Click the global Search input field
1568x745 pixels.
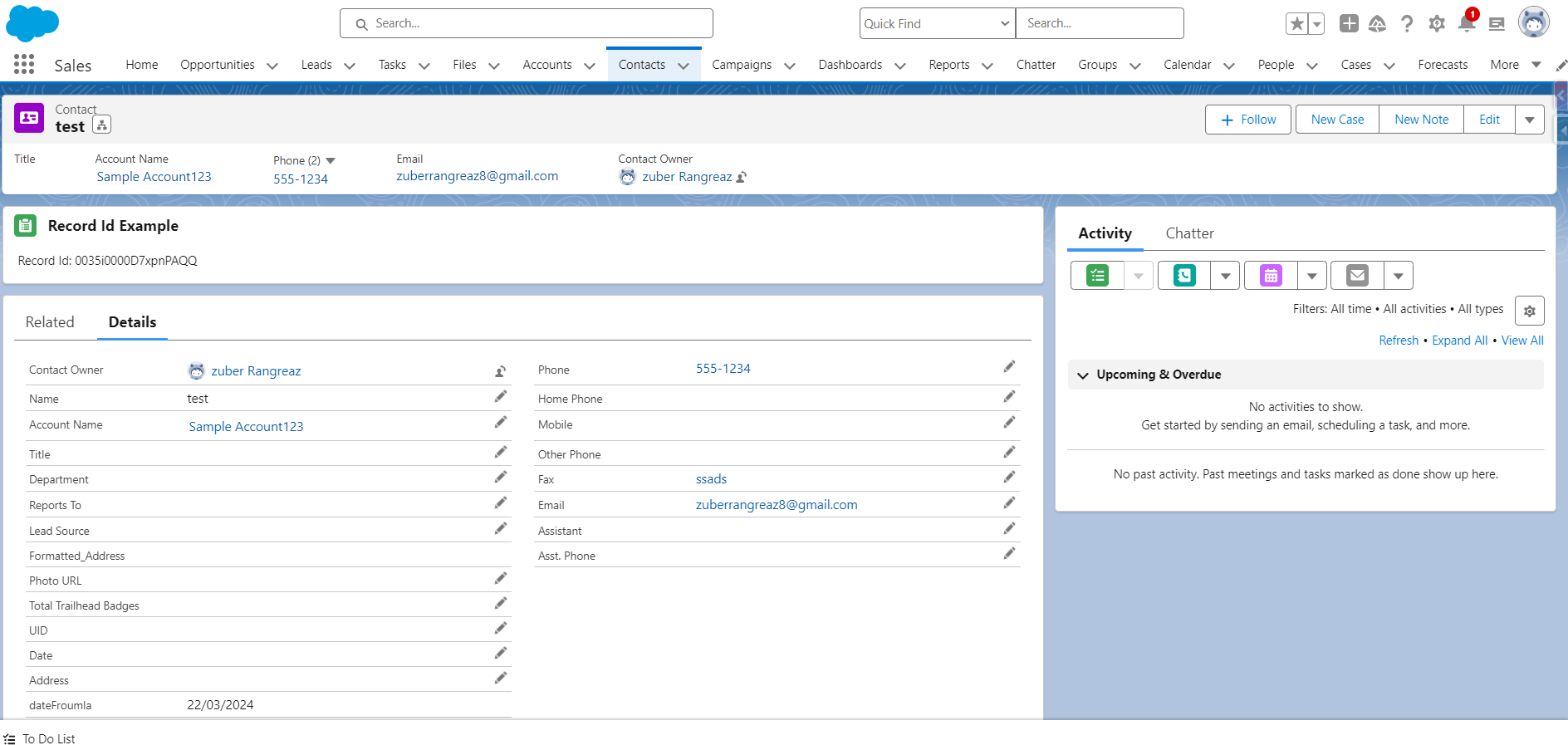527,23
